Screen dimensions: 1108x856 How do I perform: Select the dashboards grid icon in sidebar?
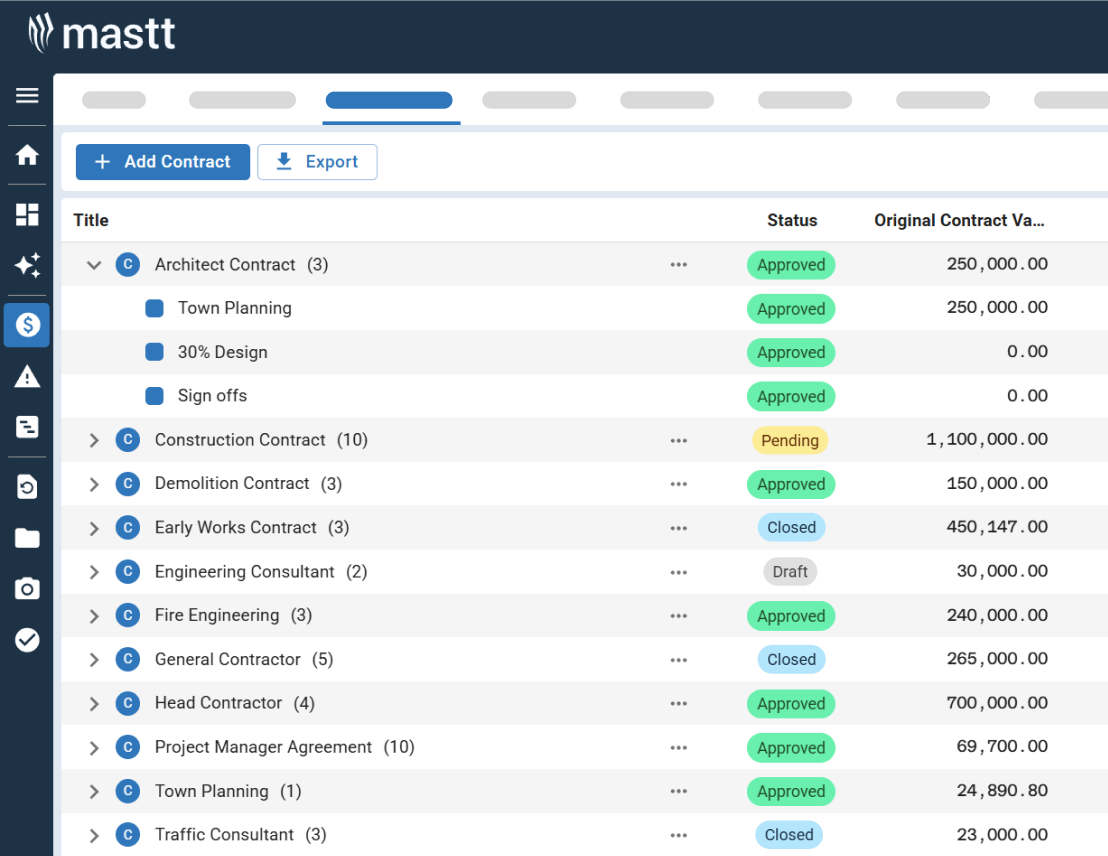[x=27, y=214]
